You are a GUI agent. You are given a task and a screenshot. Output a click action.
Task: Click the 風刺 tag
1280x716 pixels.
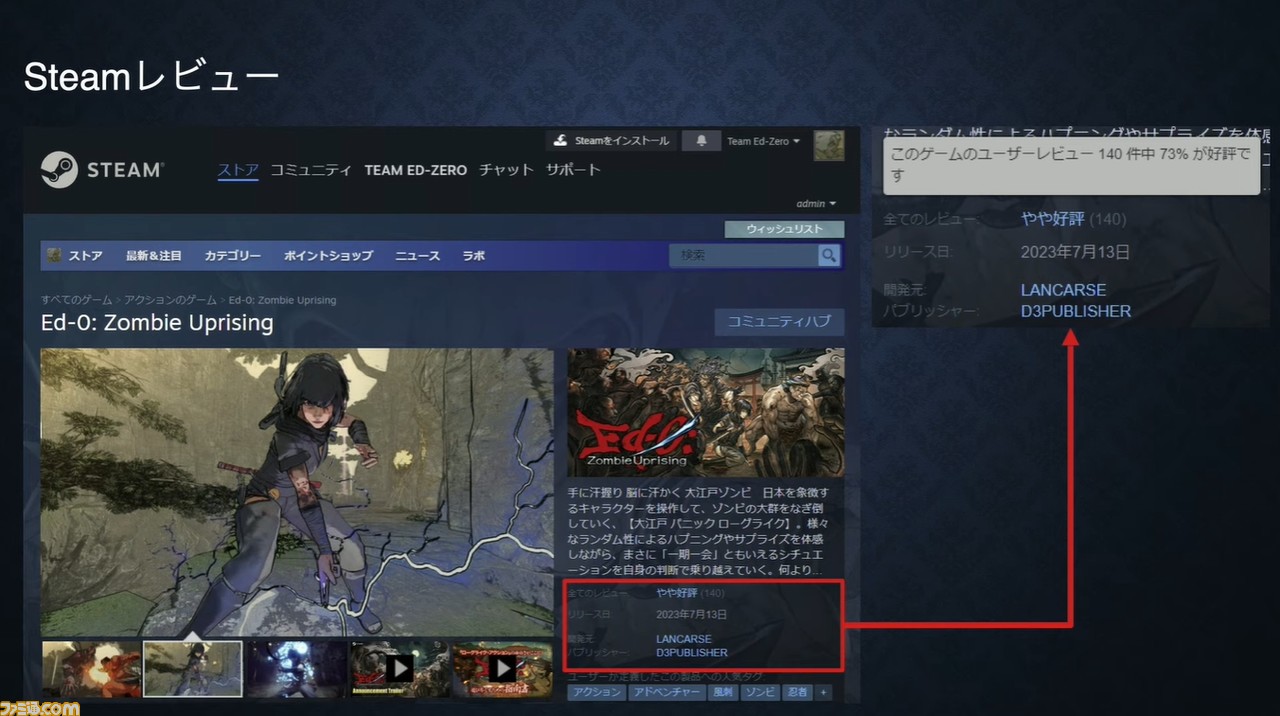pos(722,692)
